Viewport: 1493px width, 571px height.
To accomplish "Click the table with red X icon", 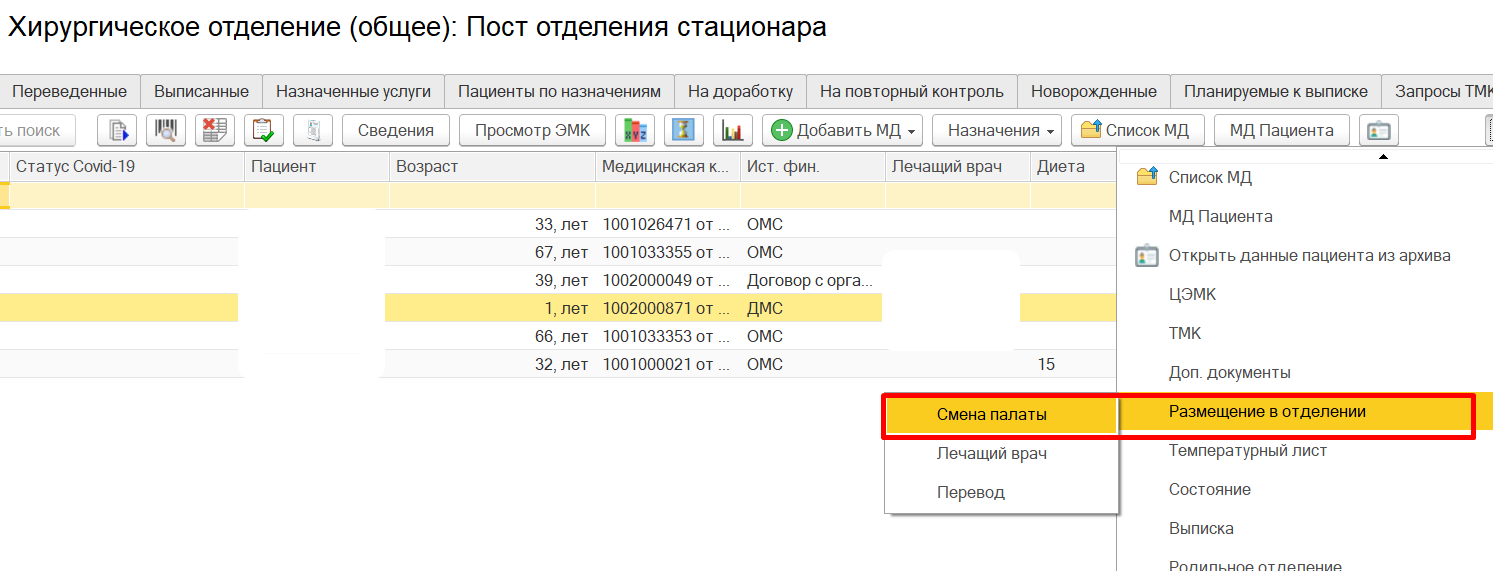I will [x=214, y=130].
